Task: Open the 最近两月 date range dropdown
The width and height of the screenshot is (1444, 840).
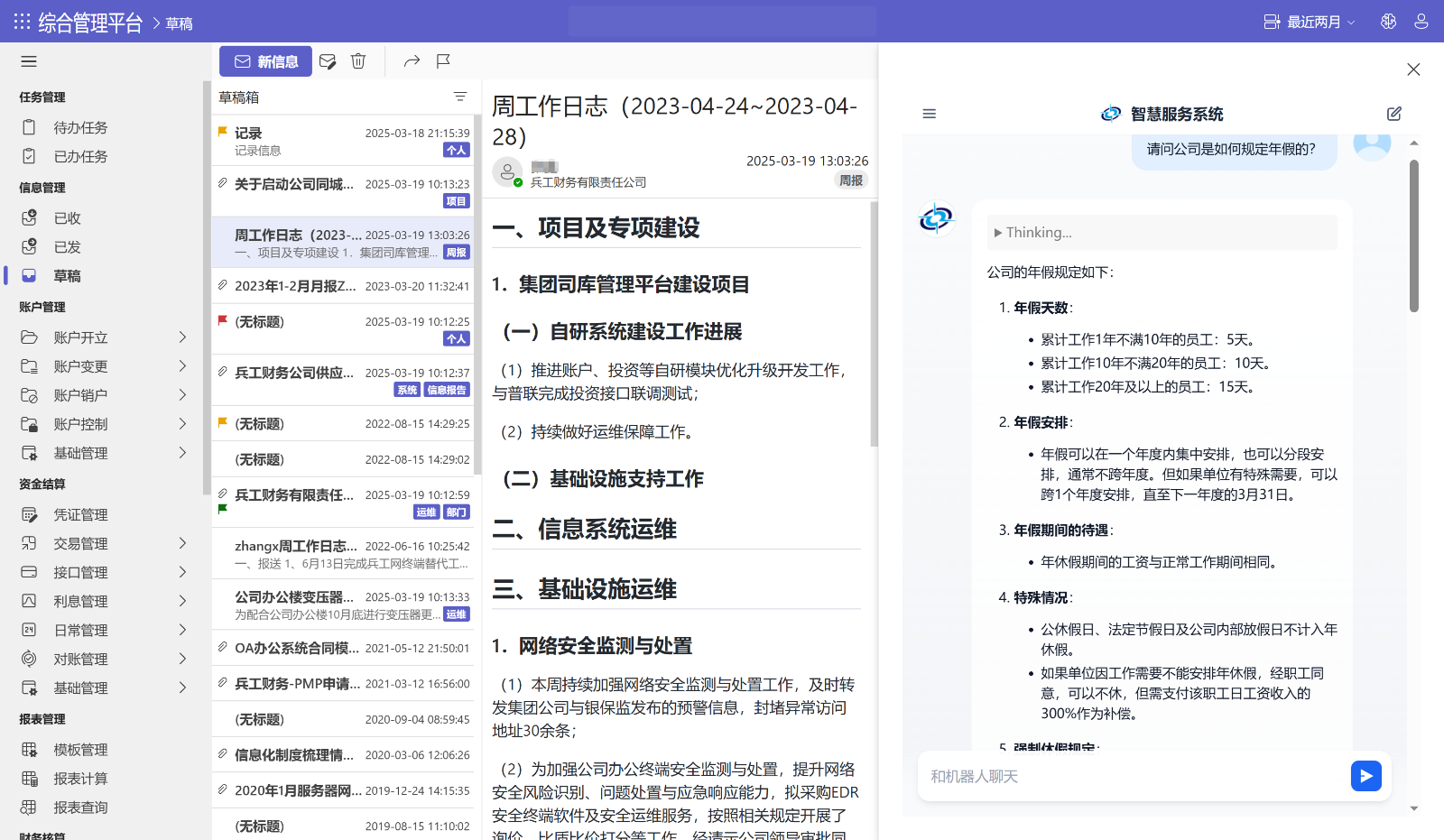Action: pyautogui.click(x=1310, y=22)
